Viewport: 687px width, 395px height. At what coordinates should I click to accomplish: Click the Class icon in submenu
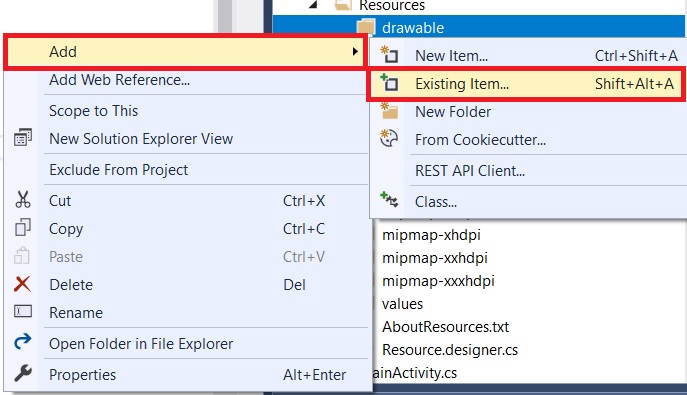point(389,200)
